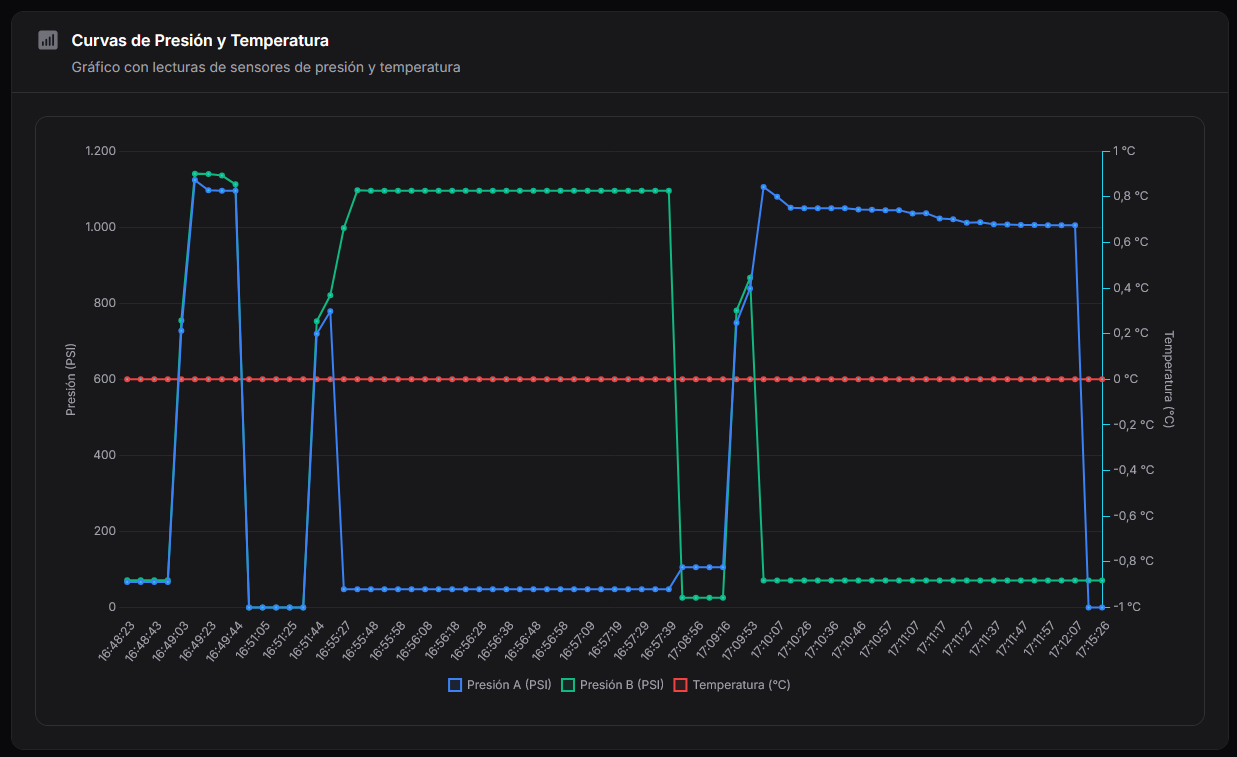This screenshot has height=757, width=1237.
Task: Click the '-1 °C' right axis tick label
Action: pos(1127,607)
